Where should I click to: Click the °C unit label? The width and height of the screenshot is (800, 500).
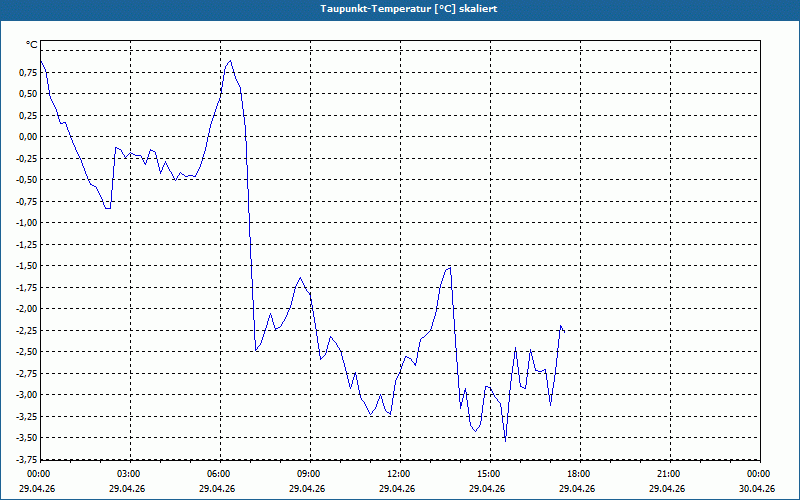[32, 45]
